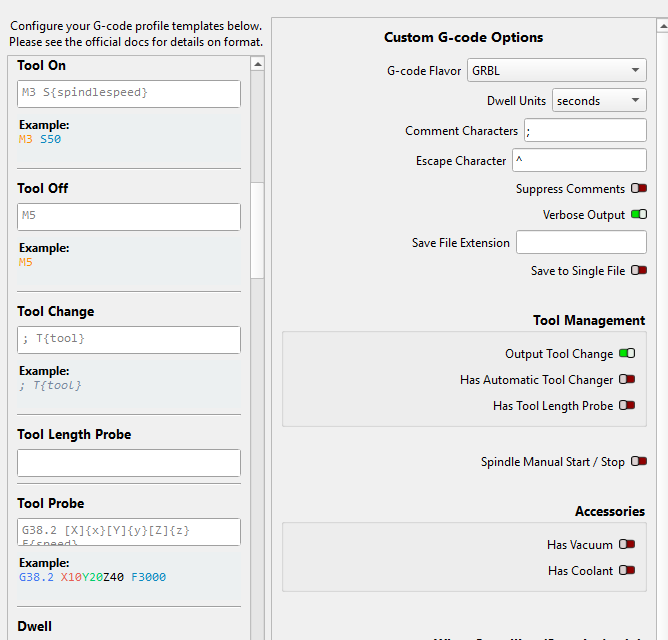Enable Has Automatic Tool Changer switch
Viewport: 668px width, 640px height.
click(x=627, y=379)
